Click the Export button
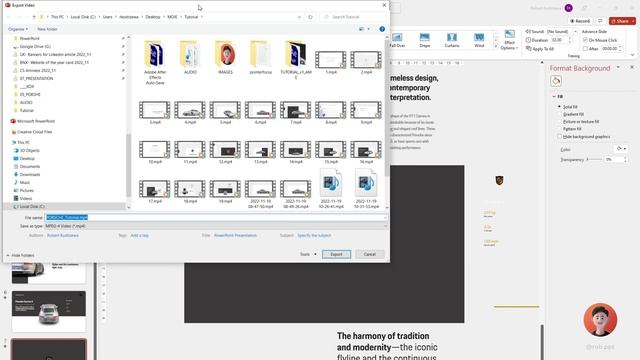This screenshot has width=640, height=360. pyautogui.click(x=336, y=254)
